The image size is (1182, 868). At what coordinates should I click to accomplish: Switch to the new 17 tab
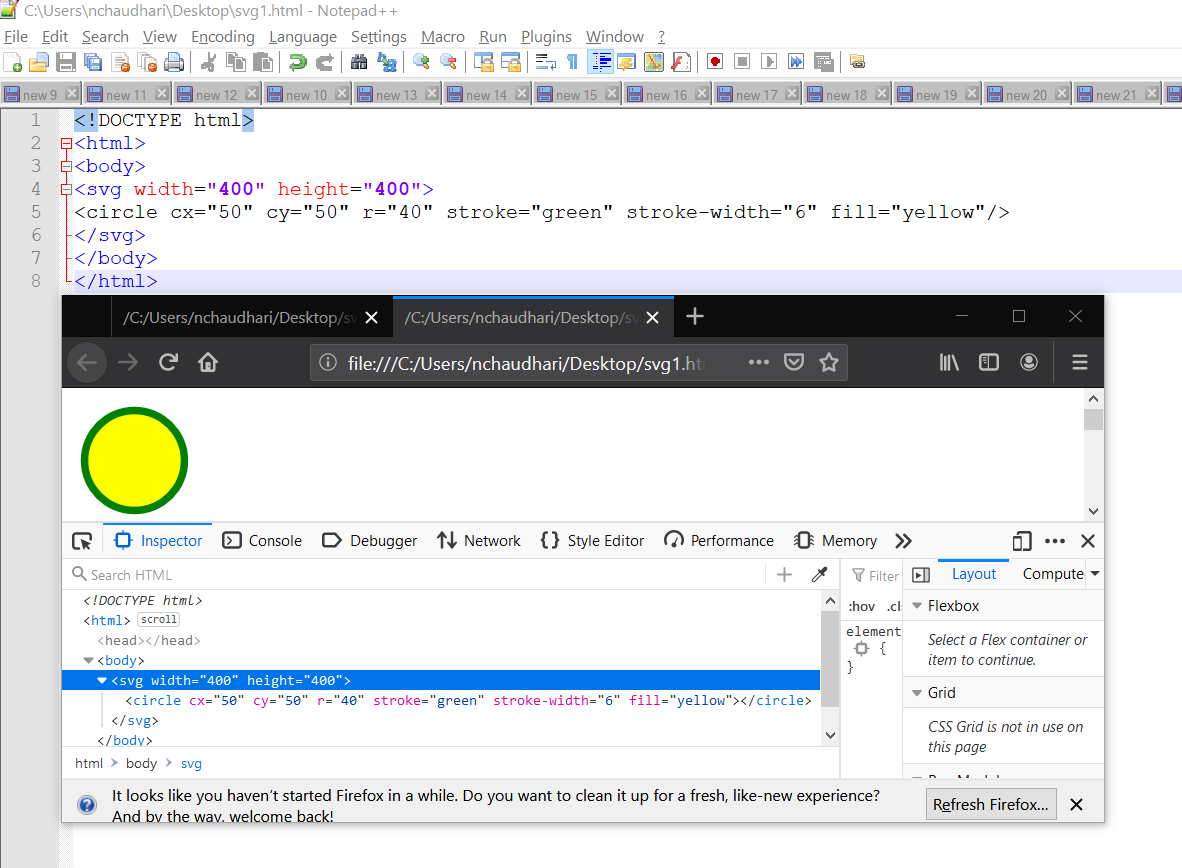coord(756,95)
